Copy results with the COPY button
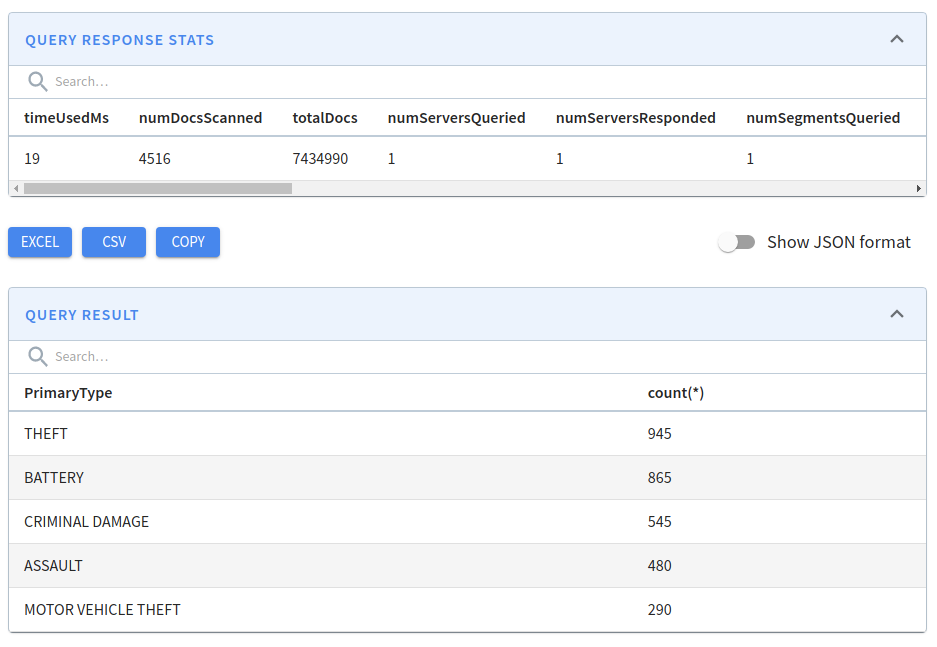937x647 pixels. coord(188,242)
